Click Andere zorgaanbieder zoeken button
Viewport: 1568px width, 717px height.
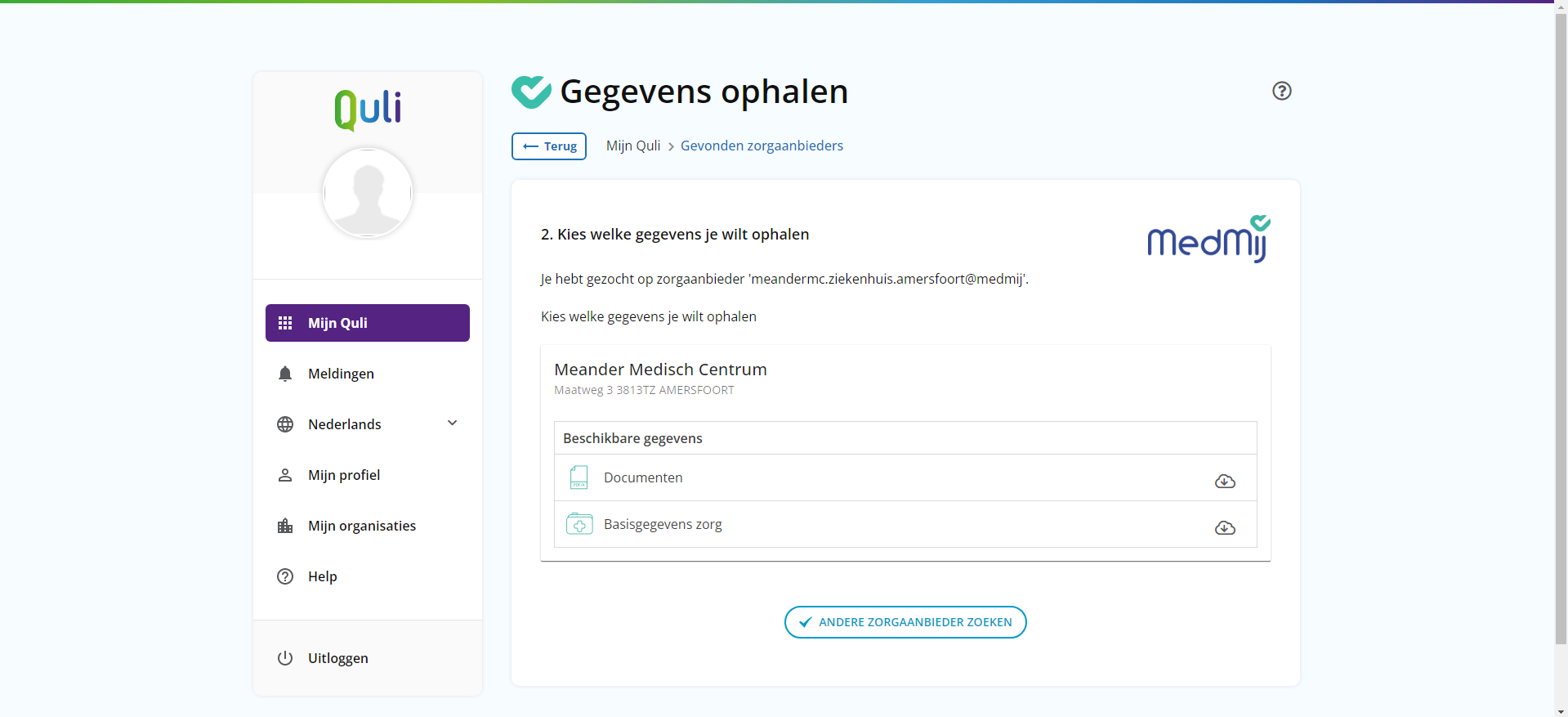[x=905, y=622]
